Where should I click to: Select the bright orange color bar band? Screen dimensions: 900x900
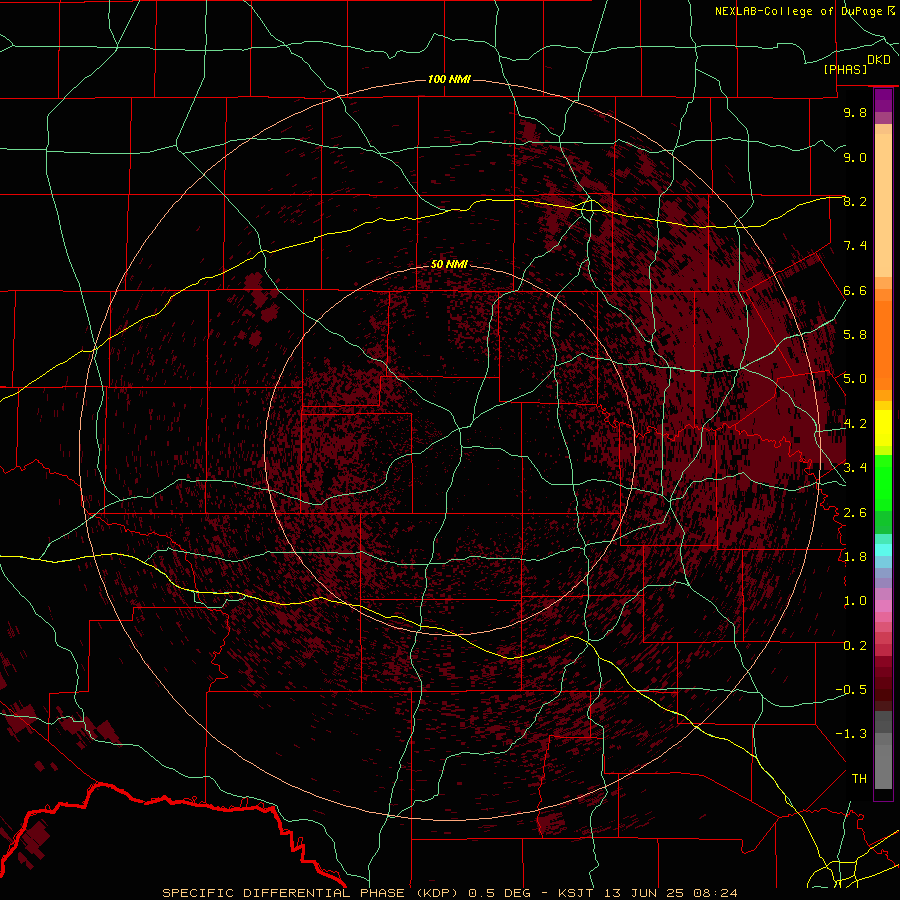click(x=883, y=346)
